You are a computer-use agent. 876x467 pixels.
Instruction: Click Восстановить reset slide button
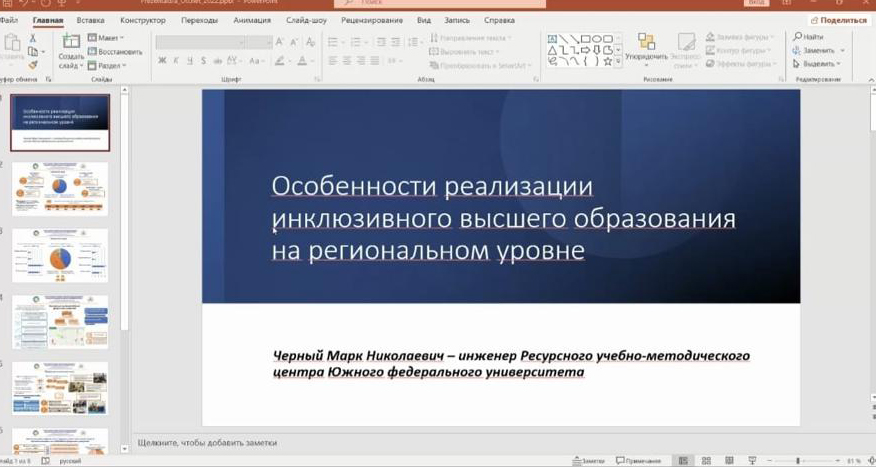[115, 51]
